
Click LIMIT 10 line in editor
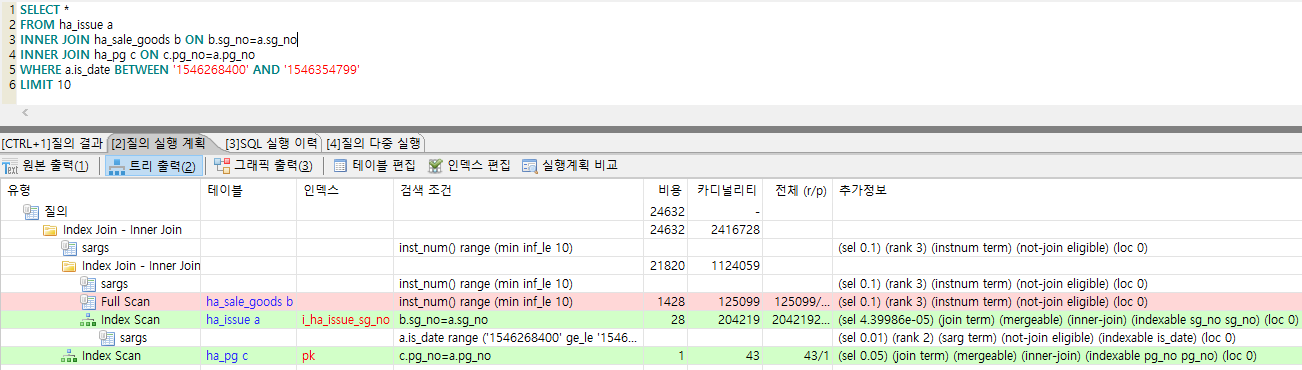[45, 85]
